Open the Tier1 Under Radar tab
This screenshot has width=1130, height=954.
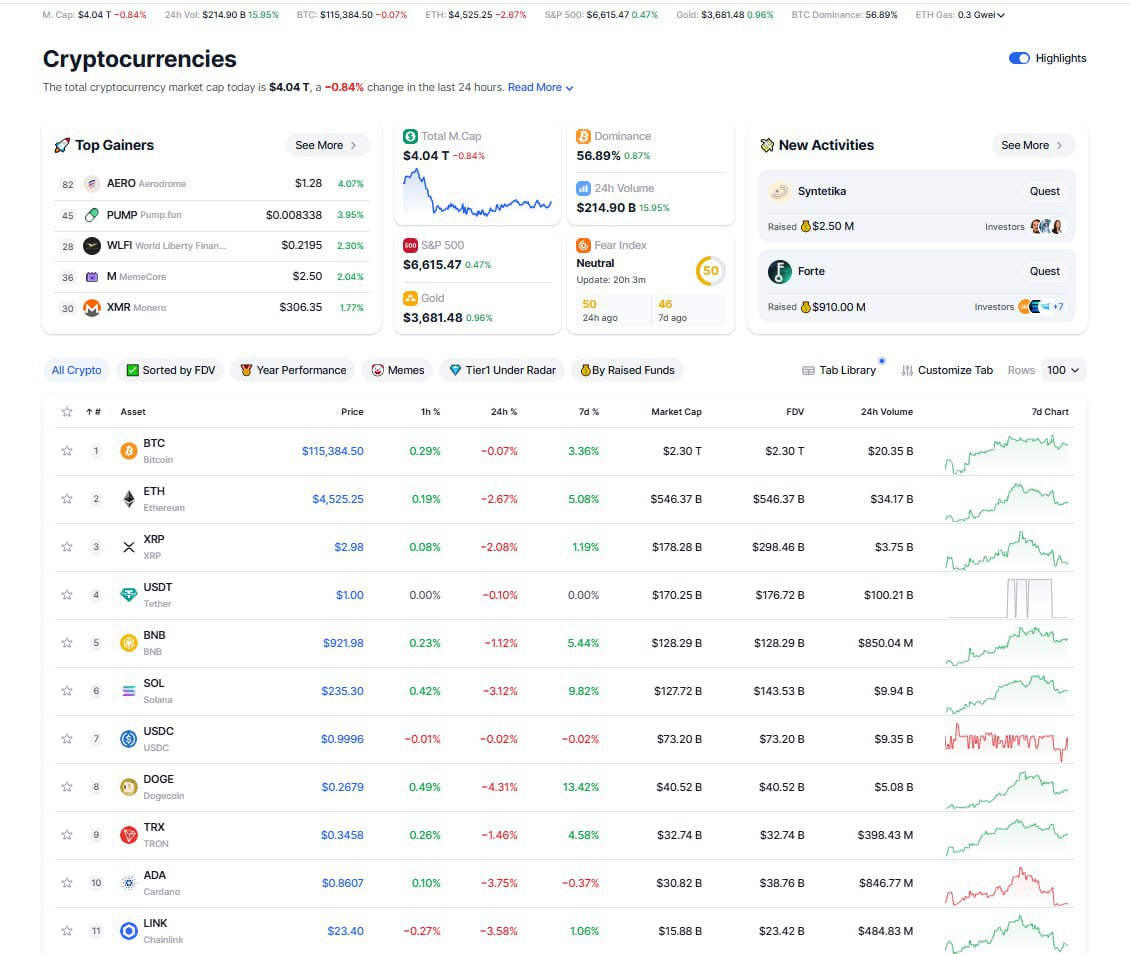502,370
